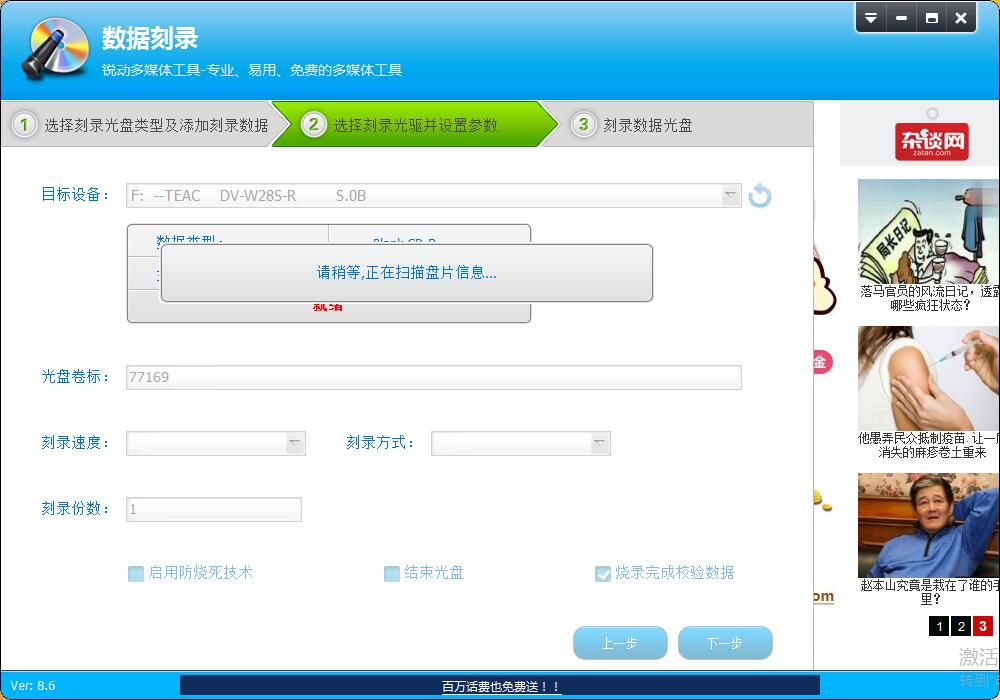Minimize the window with the dash icon
This screenshot has height=700, width=1000.
901,18
